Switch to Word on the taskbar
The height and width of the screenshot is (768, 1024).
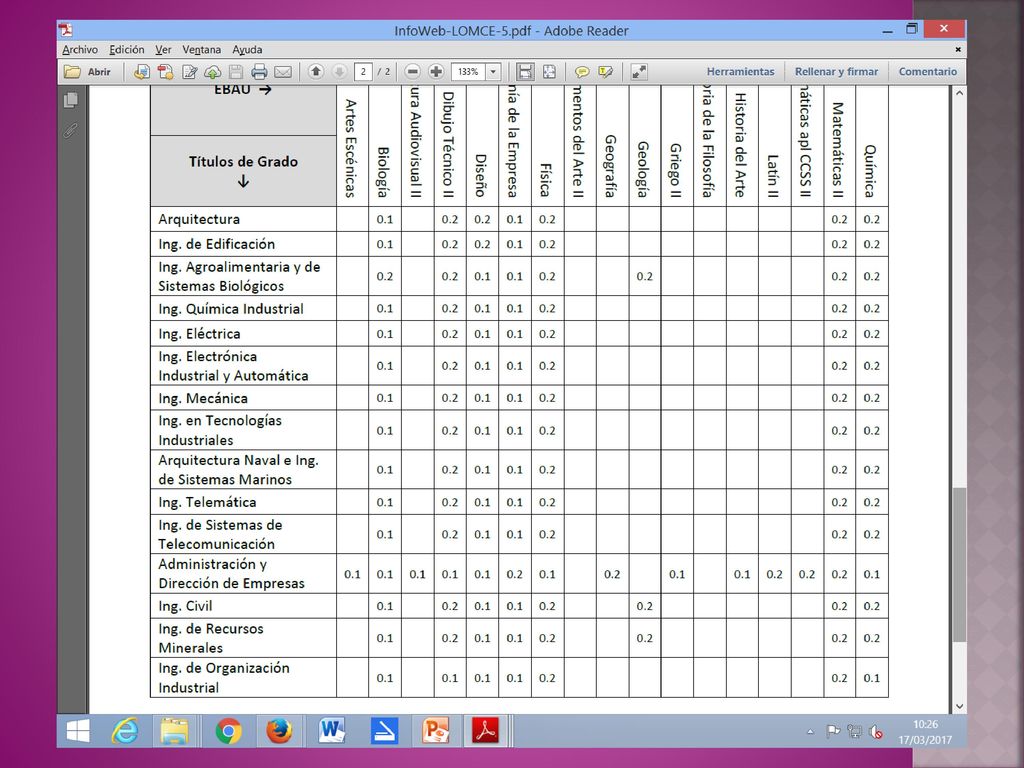tap(332, 730)
